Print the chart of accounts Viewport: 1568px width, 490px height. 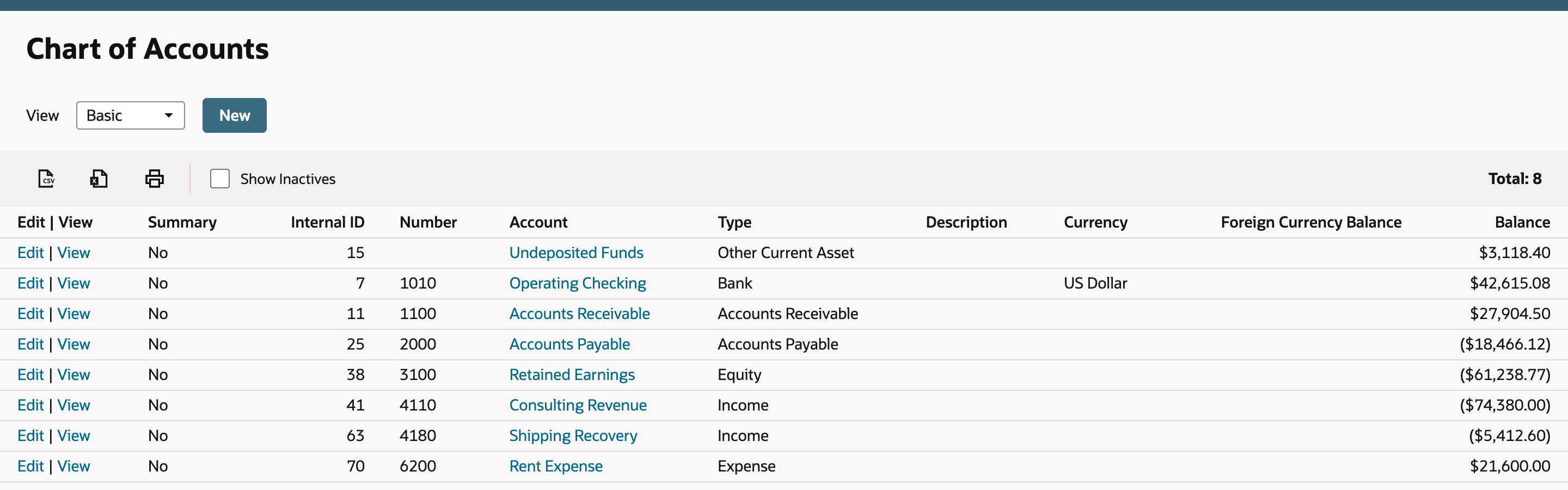[x=154, y=179]
